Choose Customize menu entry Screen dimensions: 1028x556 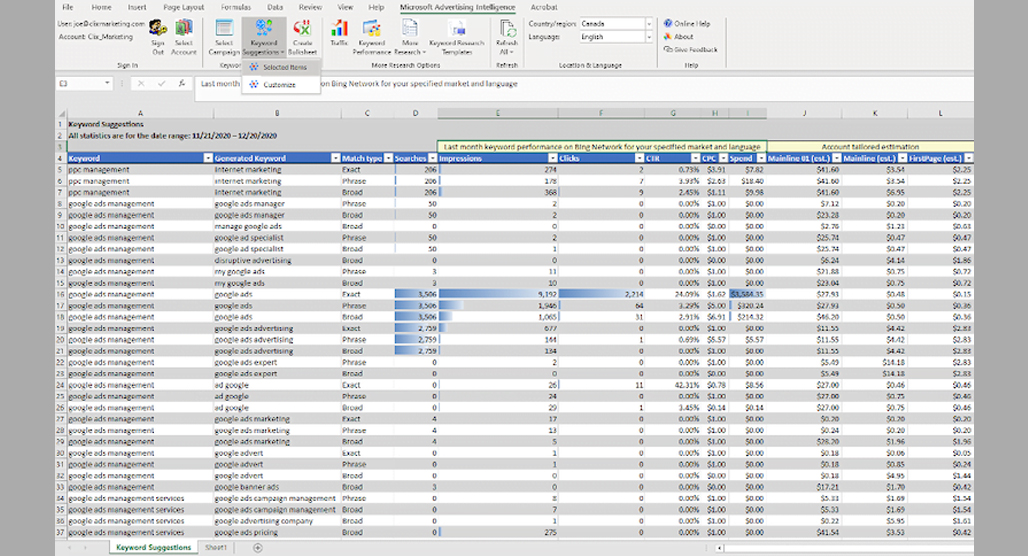[x=281, y=85]
